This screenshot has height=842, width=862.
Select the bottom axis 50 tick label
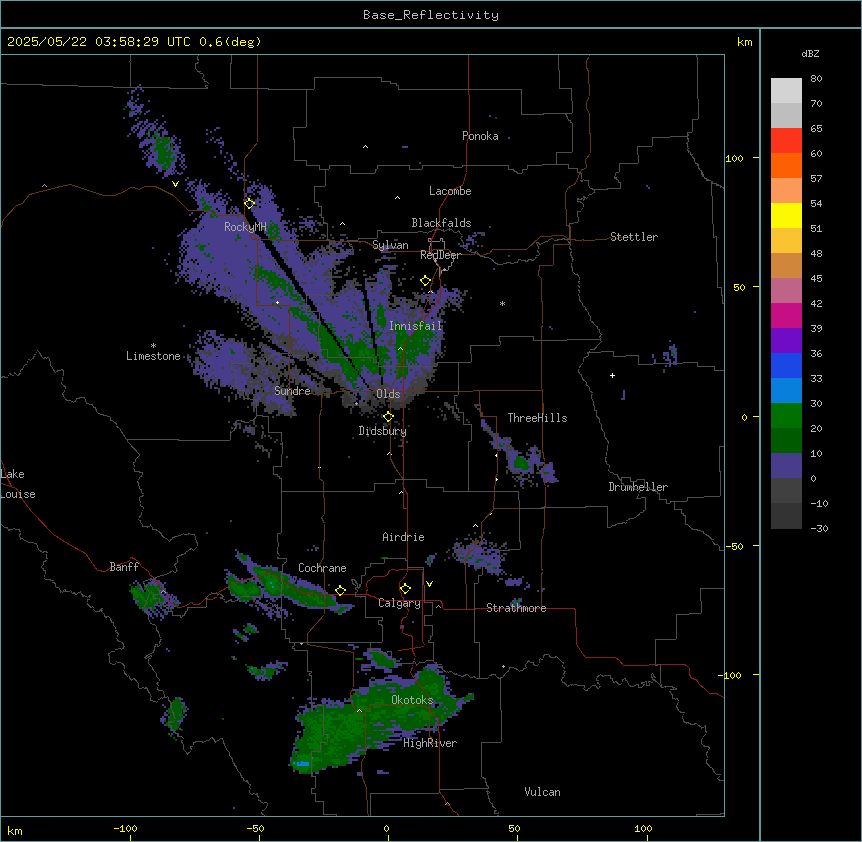(514, 828)
